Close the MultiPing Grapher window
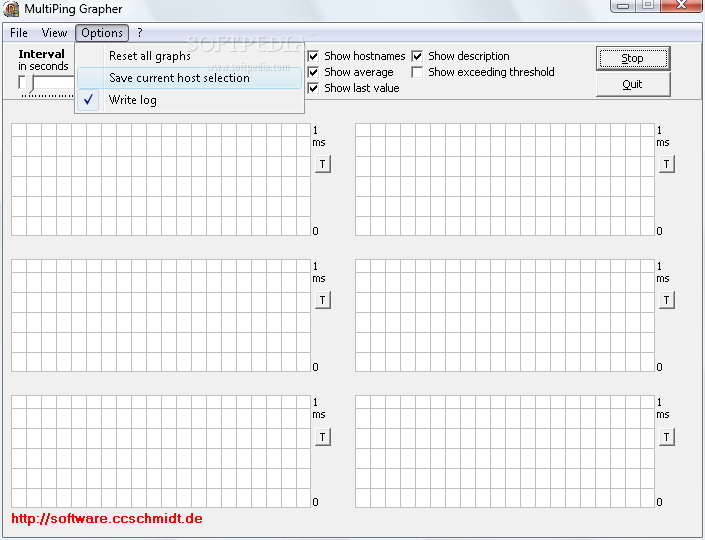Image resolution: width=705 pixels, height=540 pixels. click(681, 5)
